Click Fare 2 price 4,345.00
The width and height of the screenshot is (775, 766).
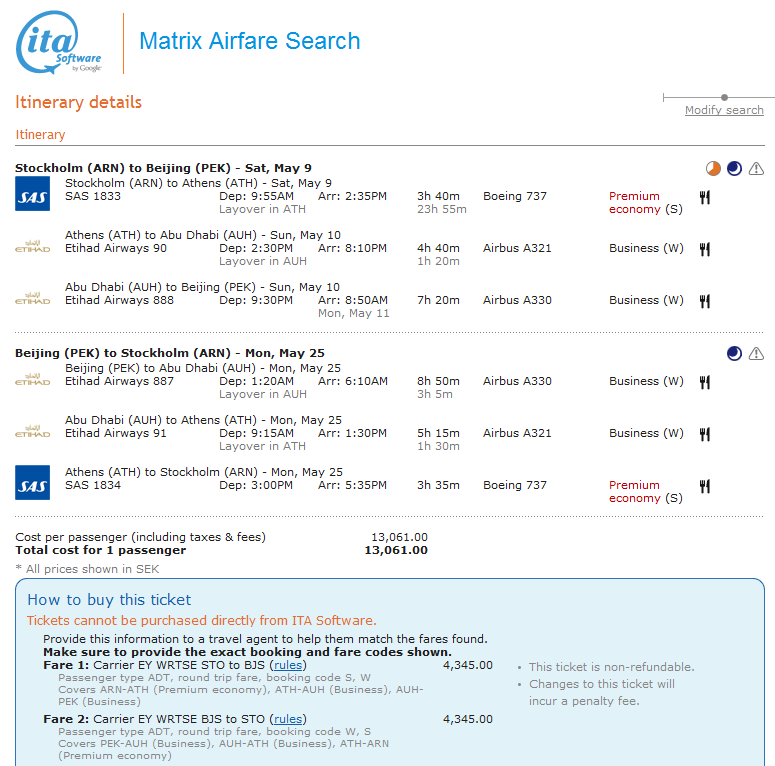(x=468, y=719)
